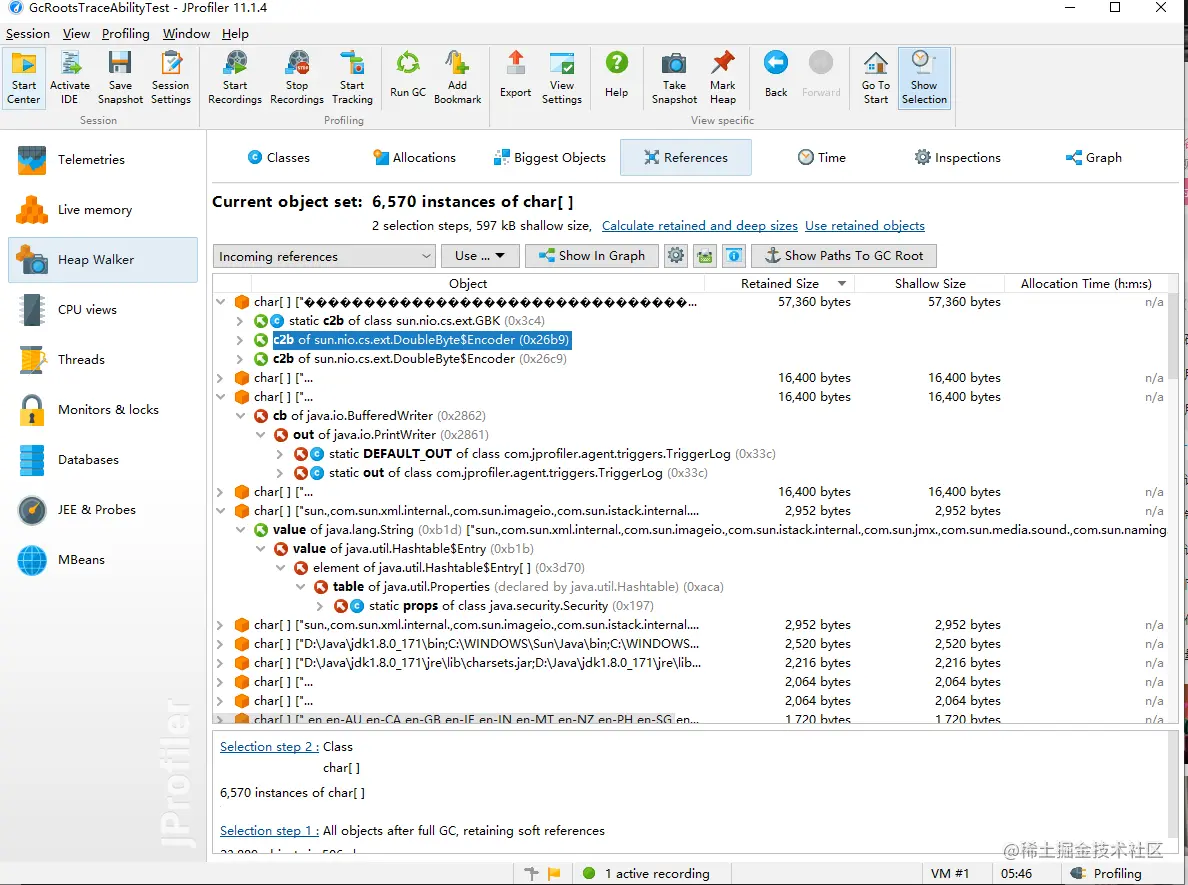
Task: Collapse out of java.io.PrintWriter node
Action: [x=260, y=435]
